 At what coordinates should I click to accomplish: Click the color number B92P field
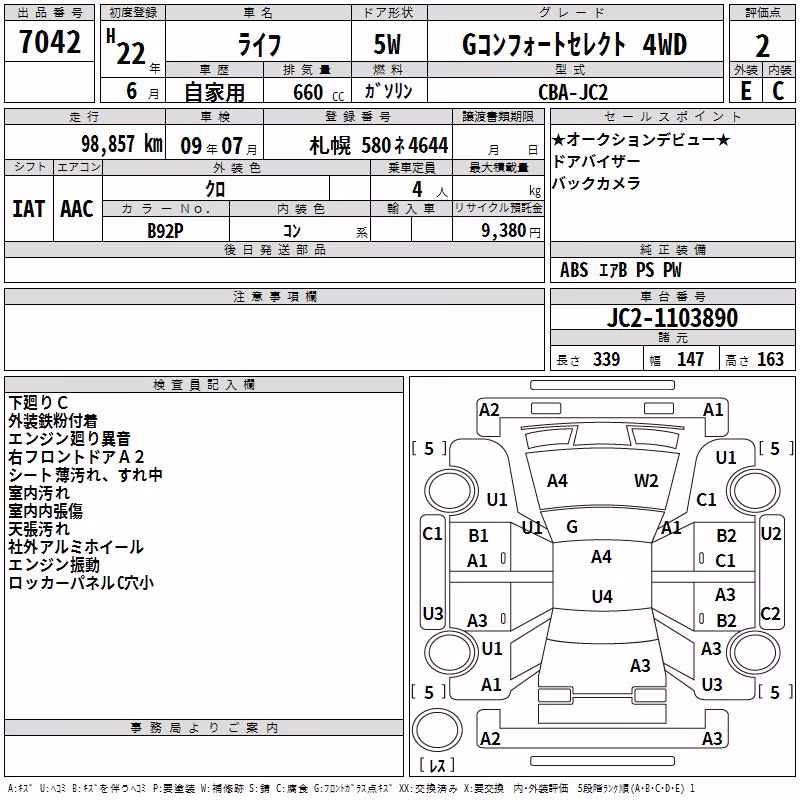tap(165, 230)
